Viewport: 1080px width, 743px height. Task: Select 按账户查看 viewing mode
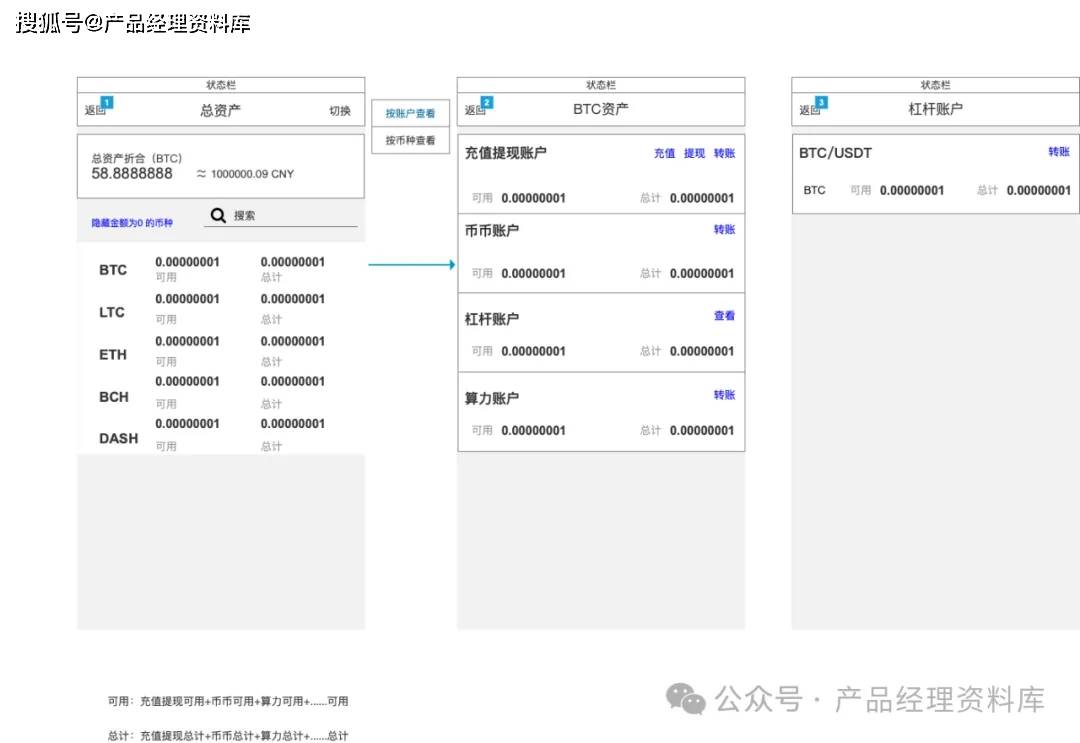point(410,113)
